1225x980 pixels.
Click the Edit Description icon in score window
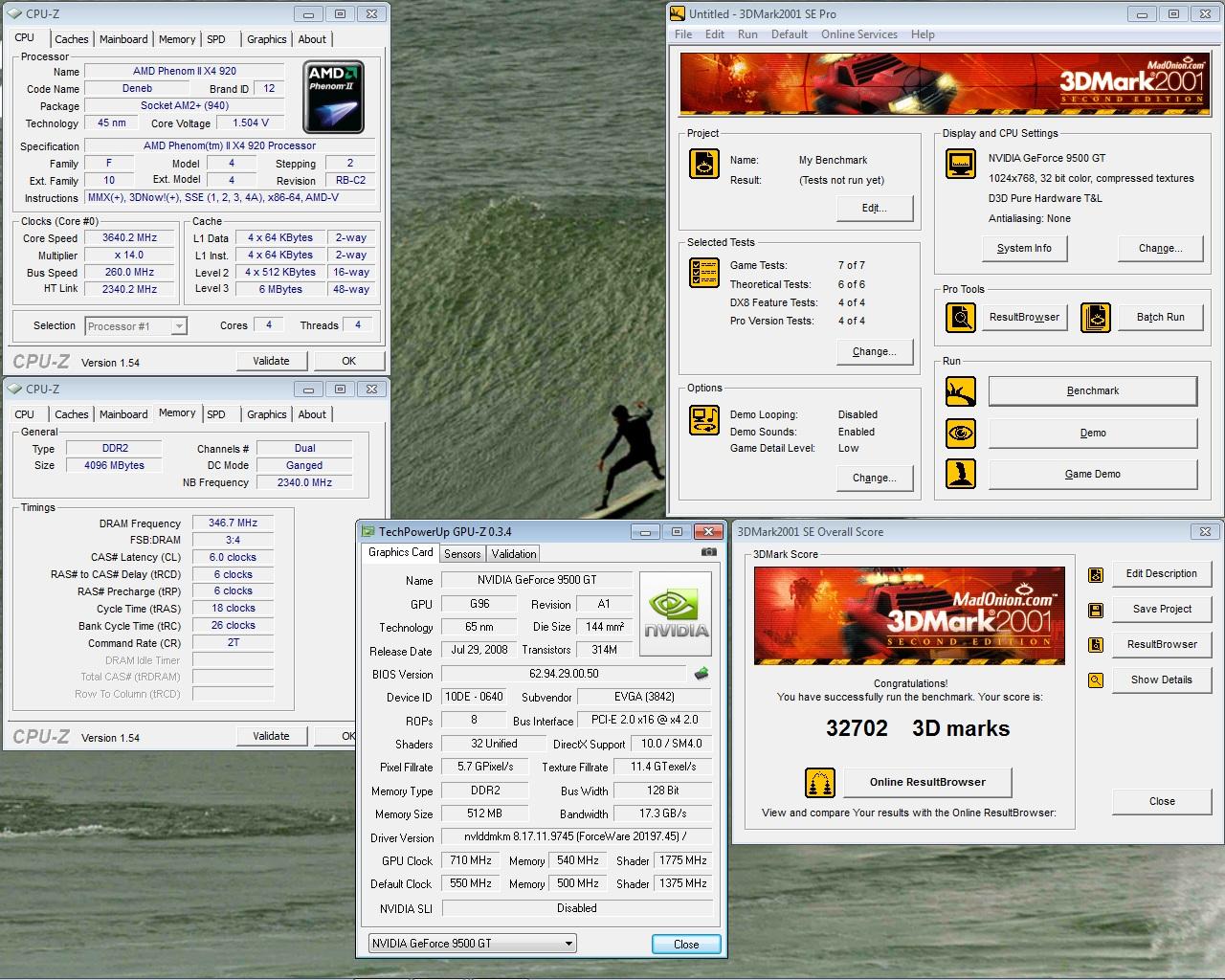point(1096,574)
